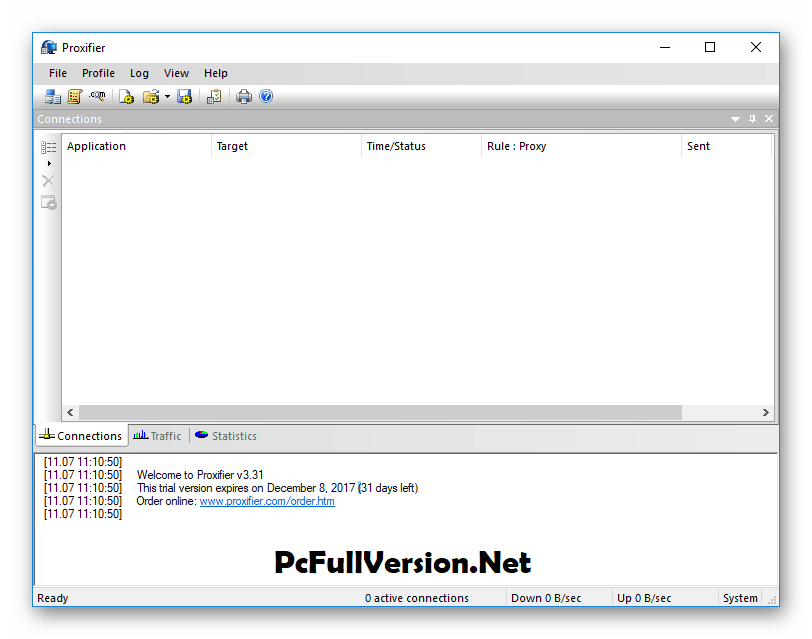
Task: Open the Profile menu
Action: [x=98, y=74]
